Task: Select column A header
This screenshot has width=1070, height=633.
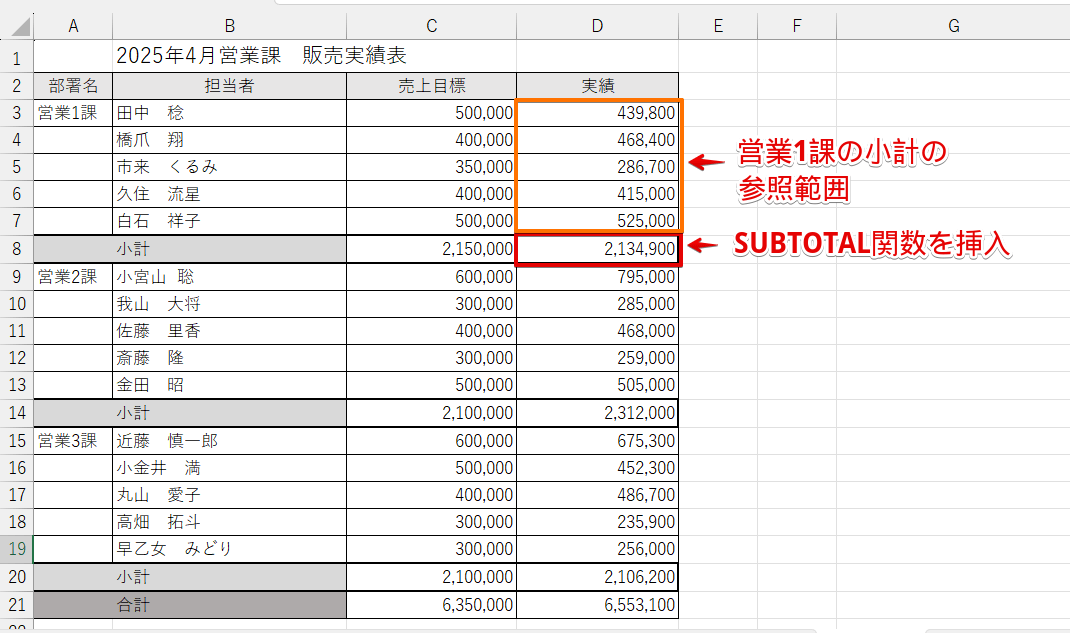Action: click(73, 26)
